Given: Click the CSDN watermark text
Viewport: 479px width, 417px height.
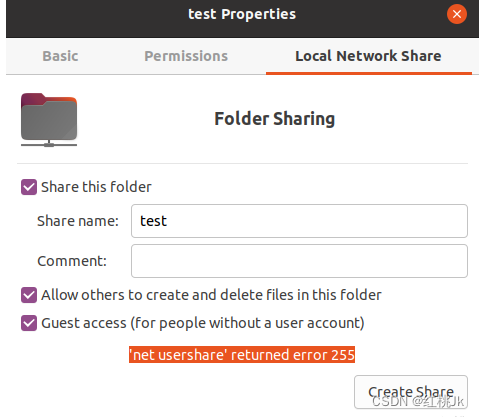Looking at the screenshot, I should pos(418,402).
